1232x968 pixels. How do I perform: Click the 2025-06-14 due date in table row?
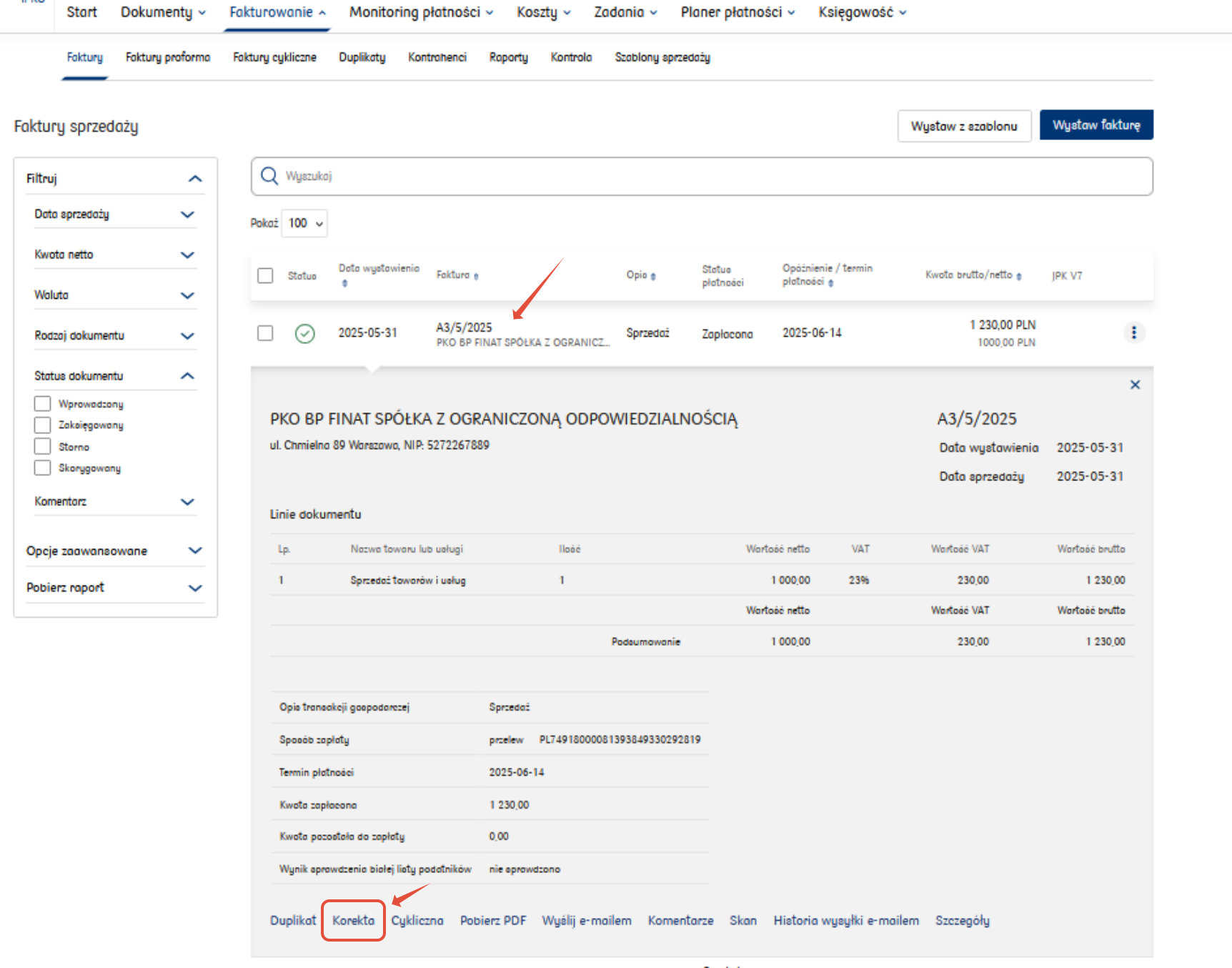812,333
